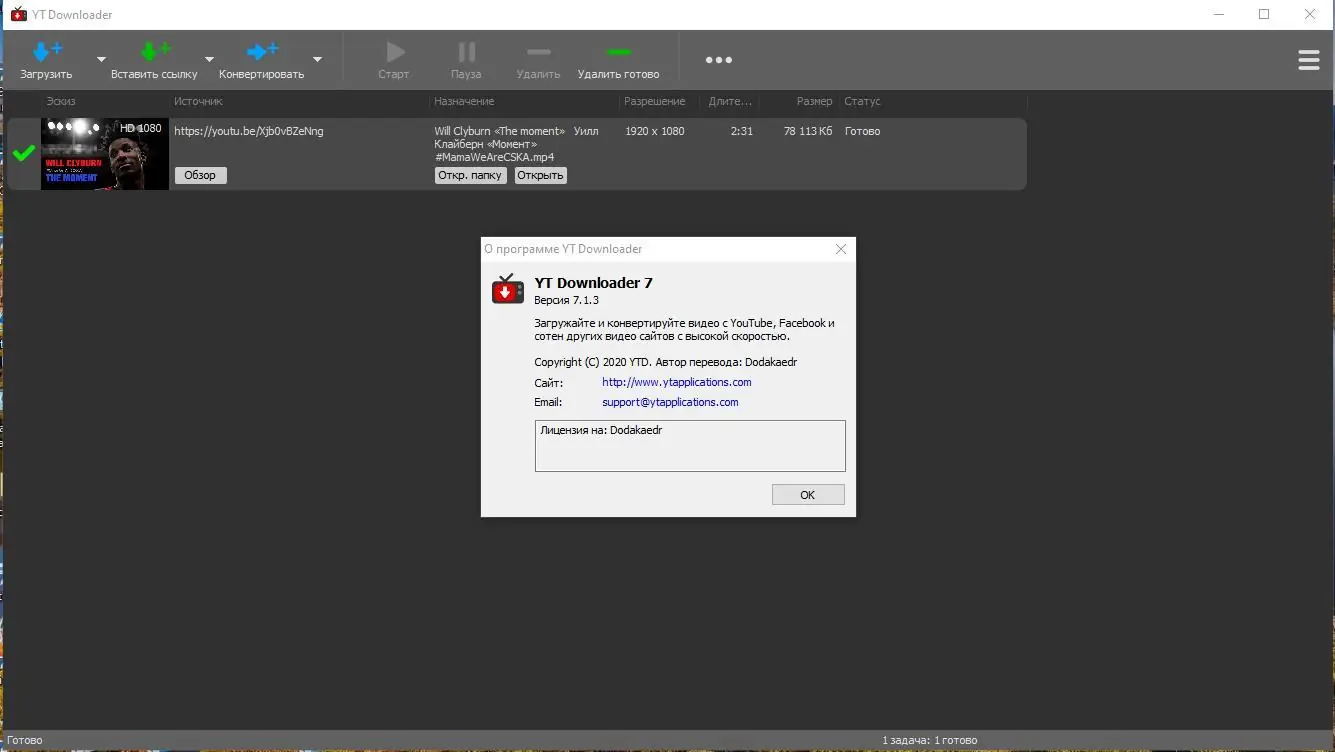Click the Обзор button on the download entry
The height and width of the screenshot is (752, 1335).
200,175
